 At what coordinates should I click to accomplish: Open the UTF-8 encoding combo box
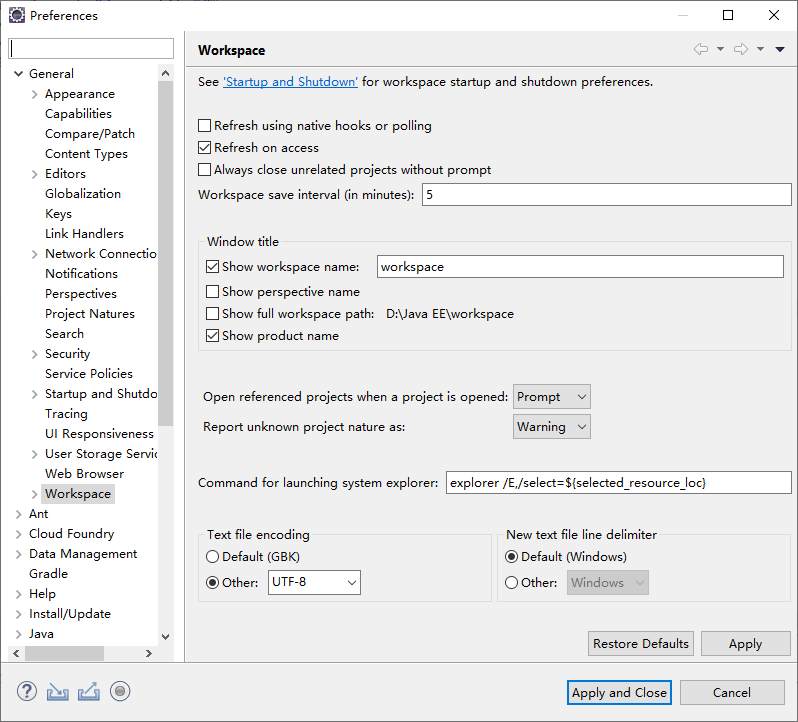pos(314,582)
